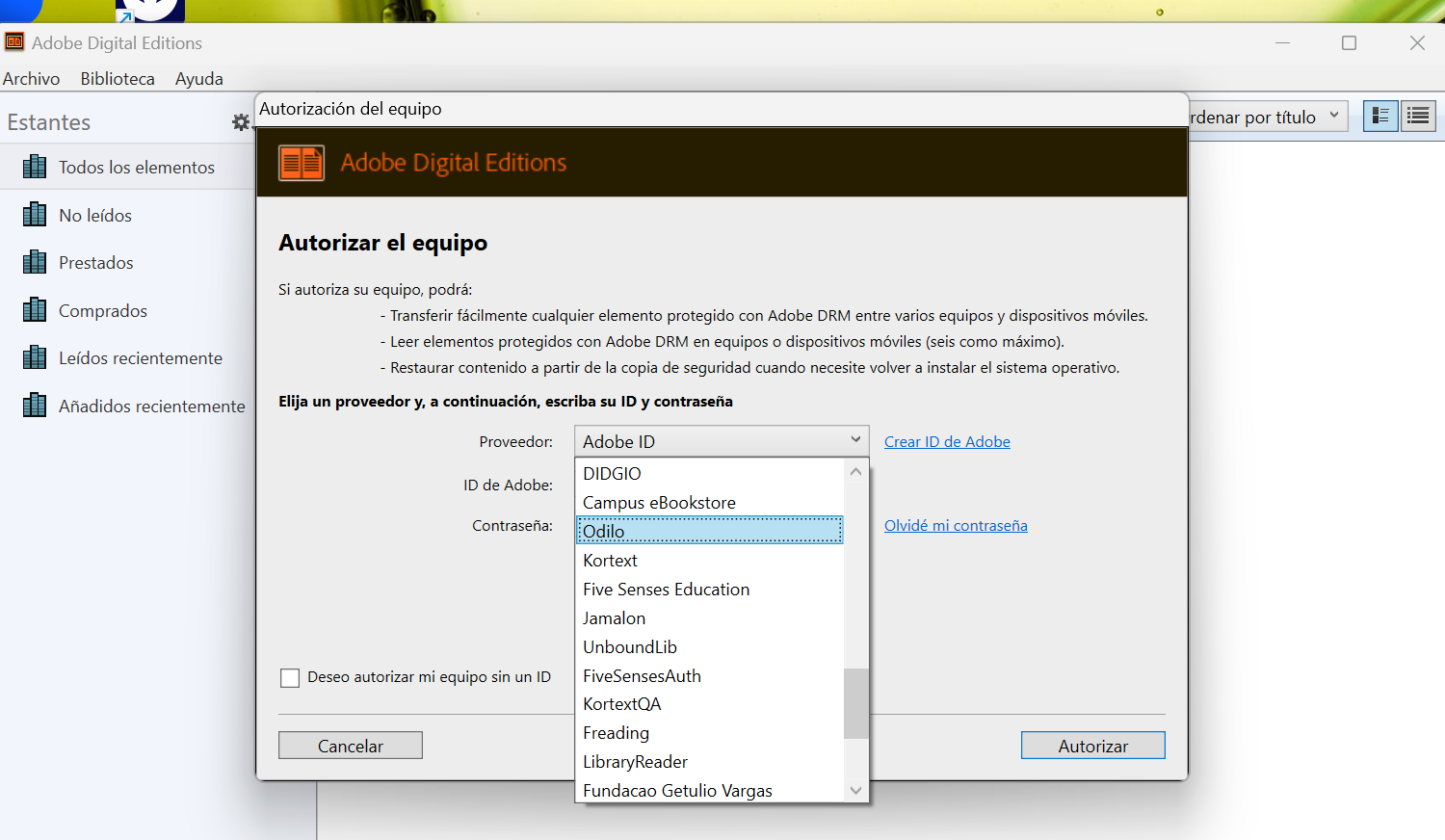Image resolution: width=1445 pixels, height=840 pixels.
Task: Pick Fundacao Getulio Vargas provider
Action: [710, 790]
